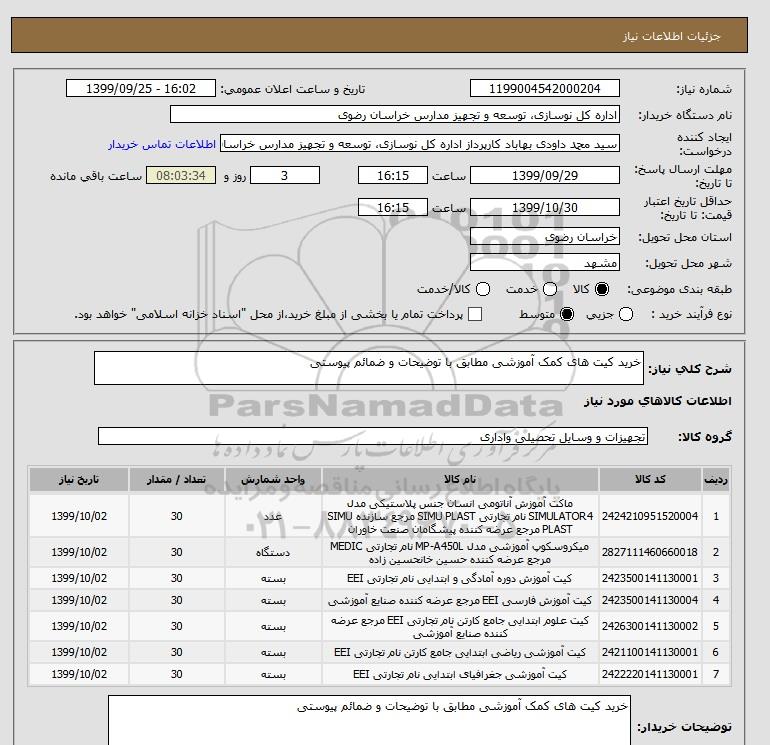Click the remaining days field showing 3

click(x=285, y=175)
